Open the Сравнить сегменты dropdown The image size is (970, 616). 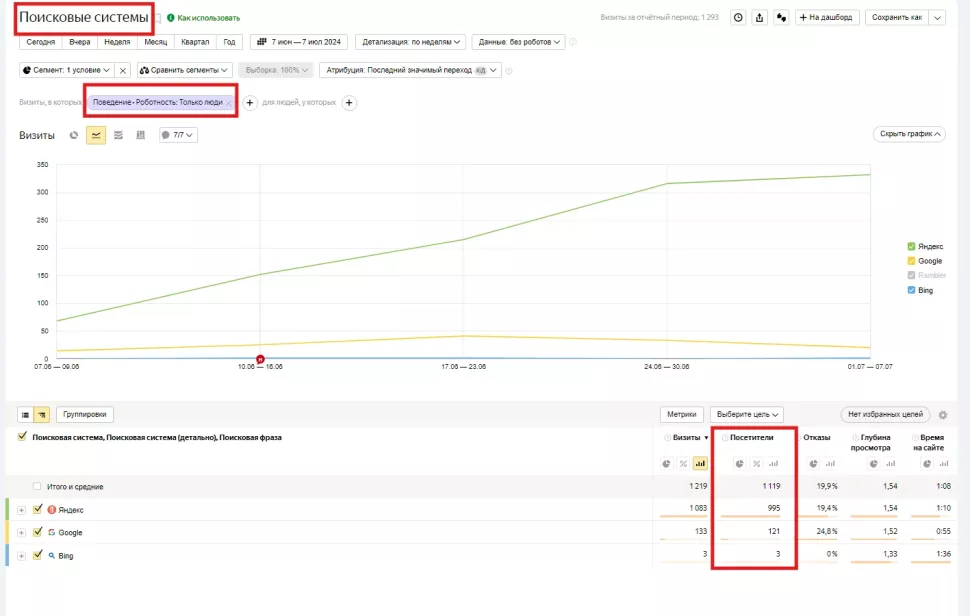tap(184, 71)
